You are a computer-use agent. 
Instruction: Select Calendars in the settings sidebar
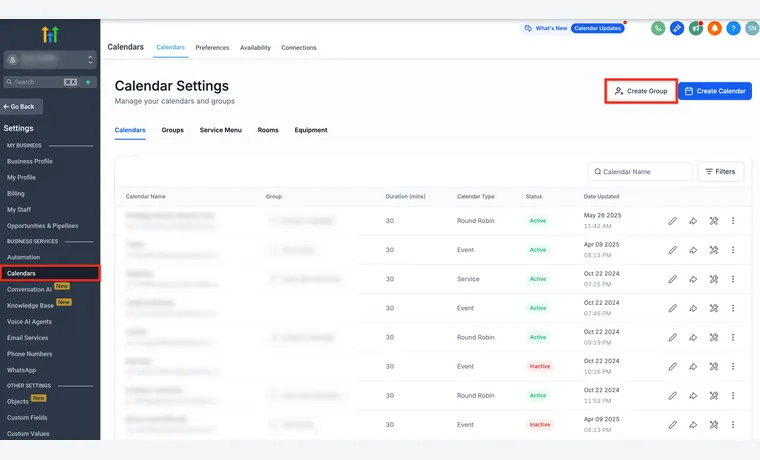pos(50,273)
